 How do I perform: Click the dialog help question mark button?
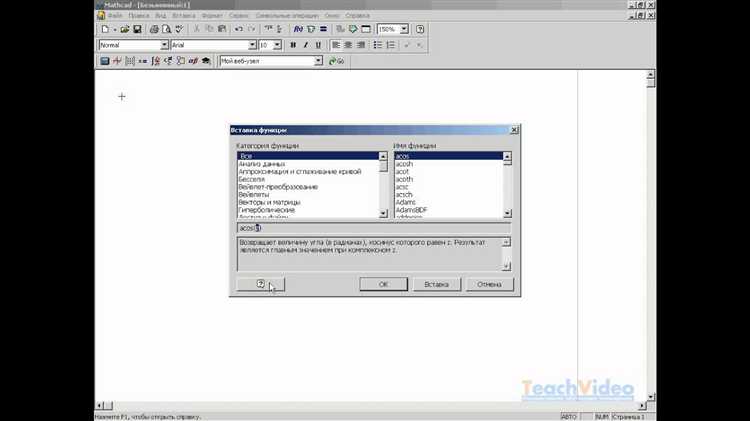261,284
